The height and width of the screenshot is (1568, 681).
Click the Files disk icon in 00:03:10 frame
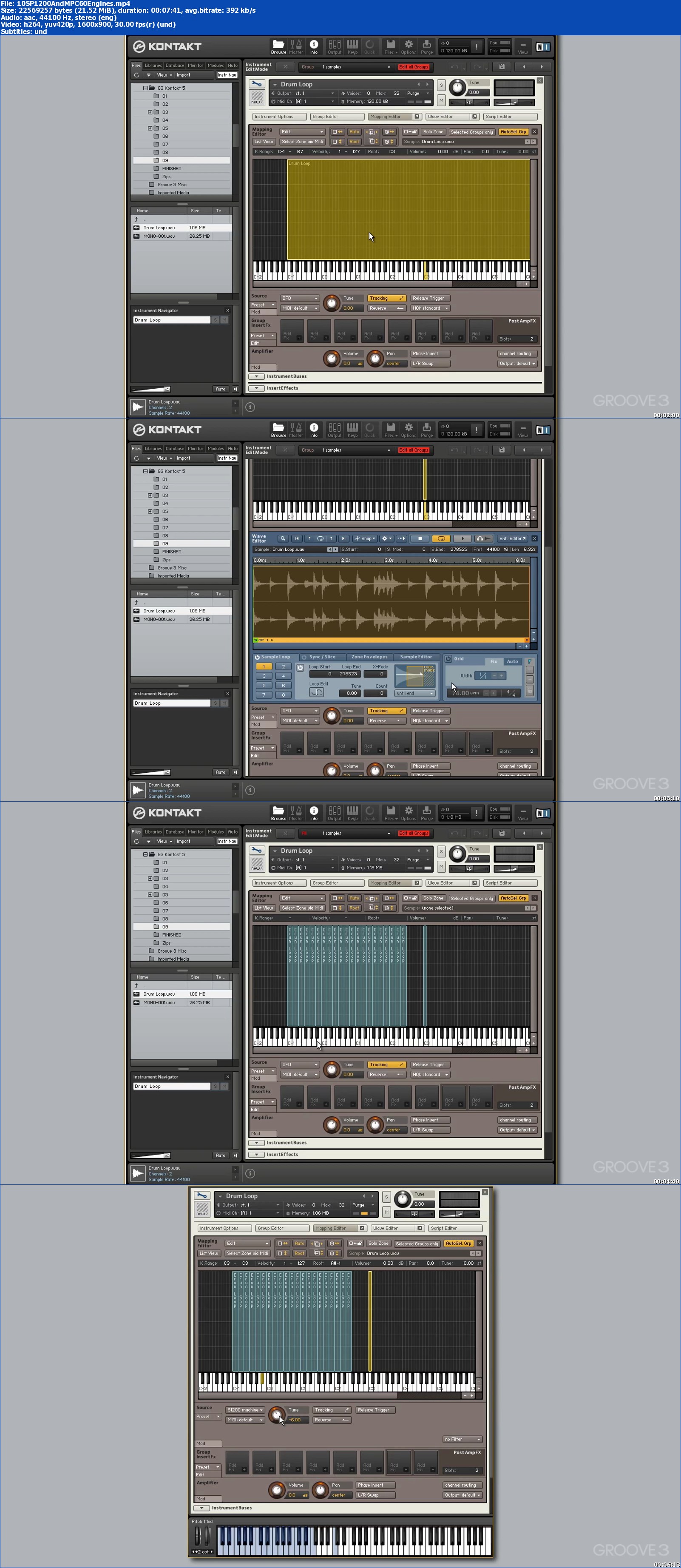point(390,430)
